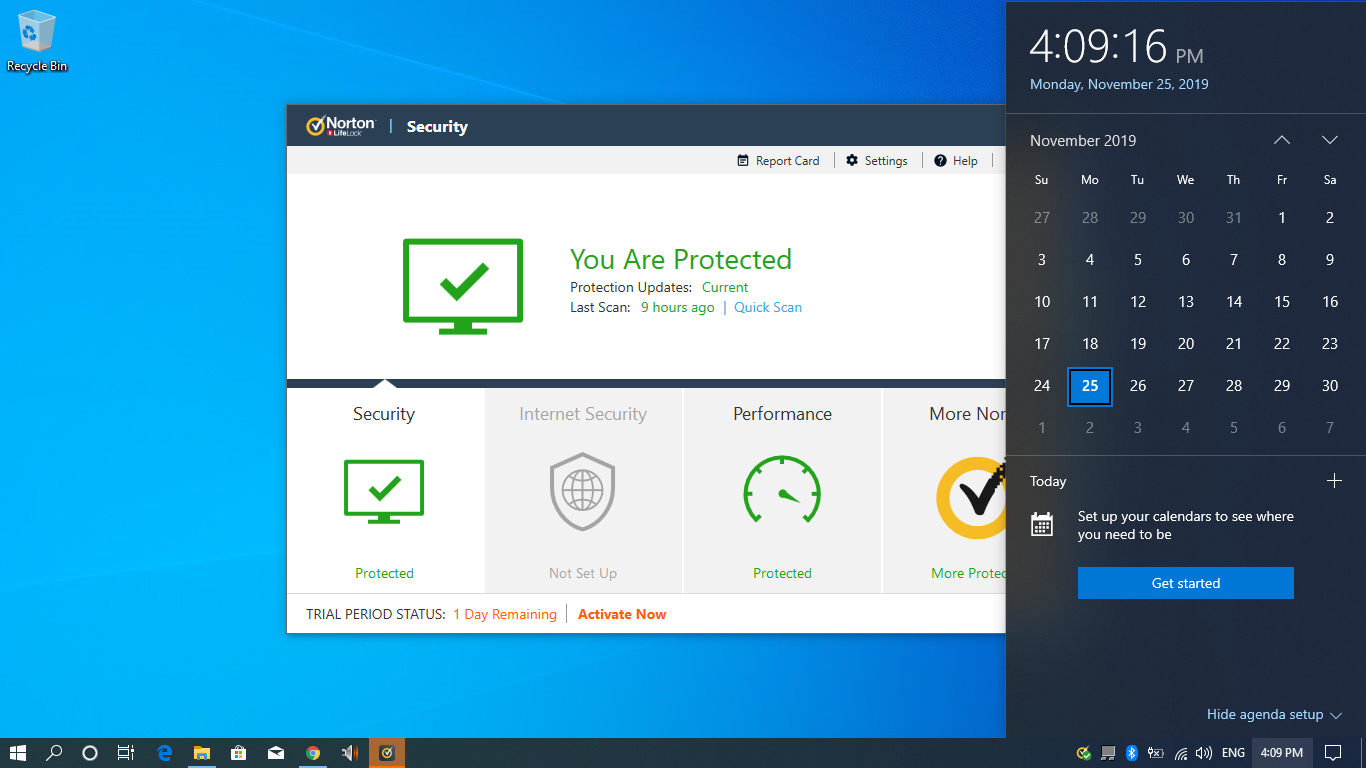Select the More Norton tab
Image resolution: width=1366 pixels, height=768 pixels.
tap(945, 491)
